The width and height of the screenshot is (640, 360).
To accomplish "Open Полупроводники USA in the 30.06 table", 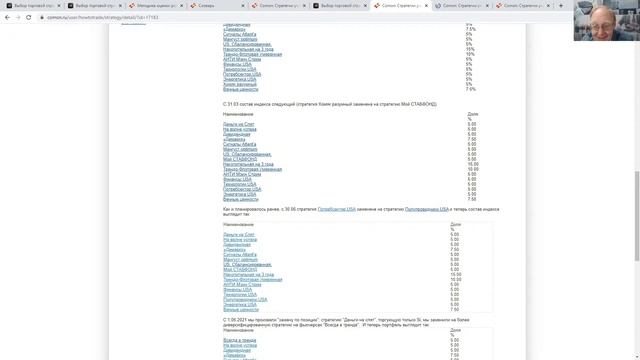I will tap(245, 300).
